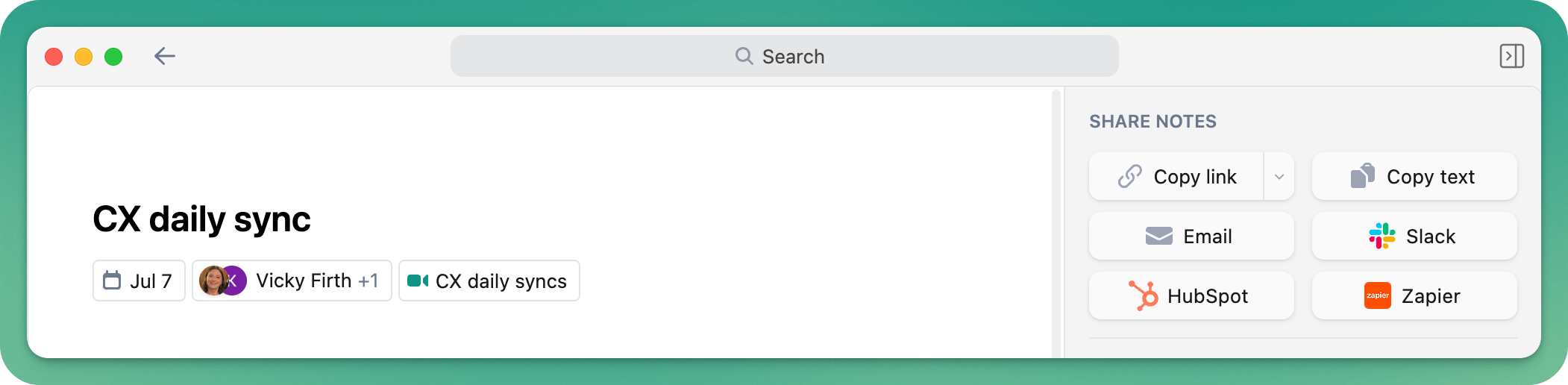Viewport: 1568px width, 385px height.
Task: Click the green video camera icon
Action: coord(418,281)
